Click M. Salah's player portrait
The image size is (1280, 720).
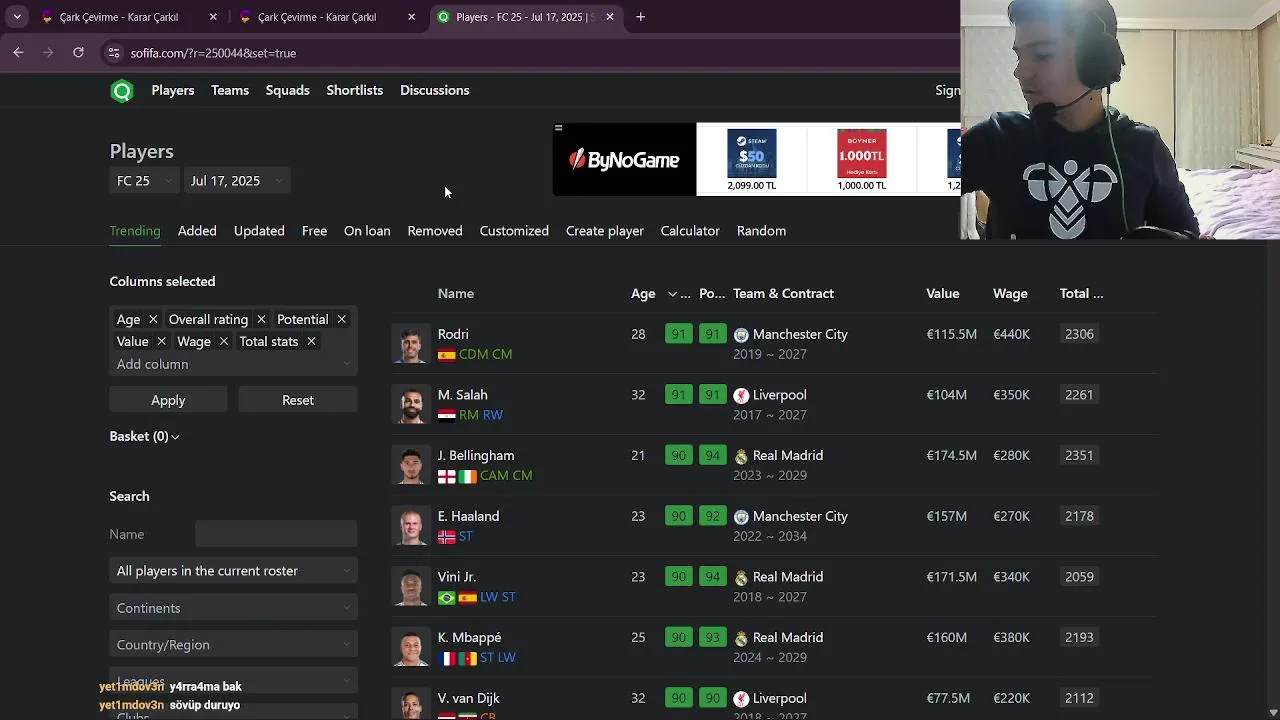(x=411, y=405)
